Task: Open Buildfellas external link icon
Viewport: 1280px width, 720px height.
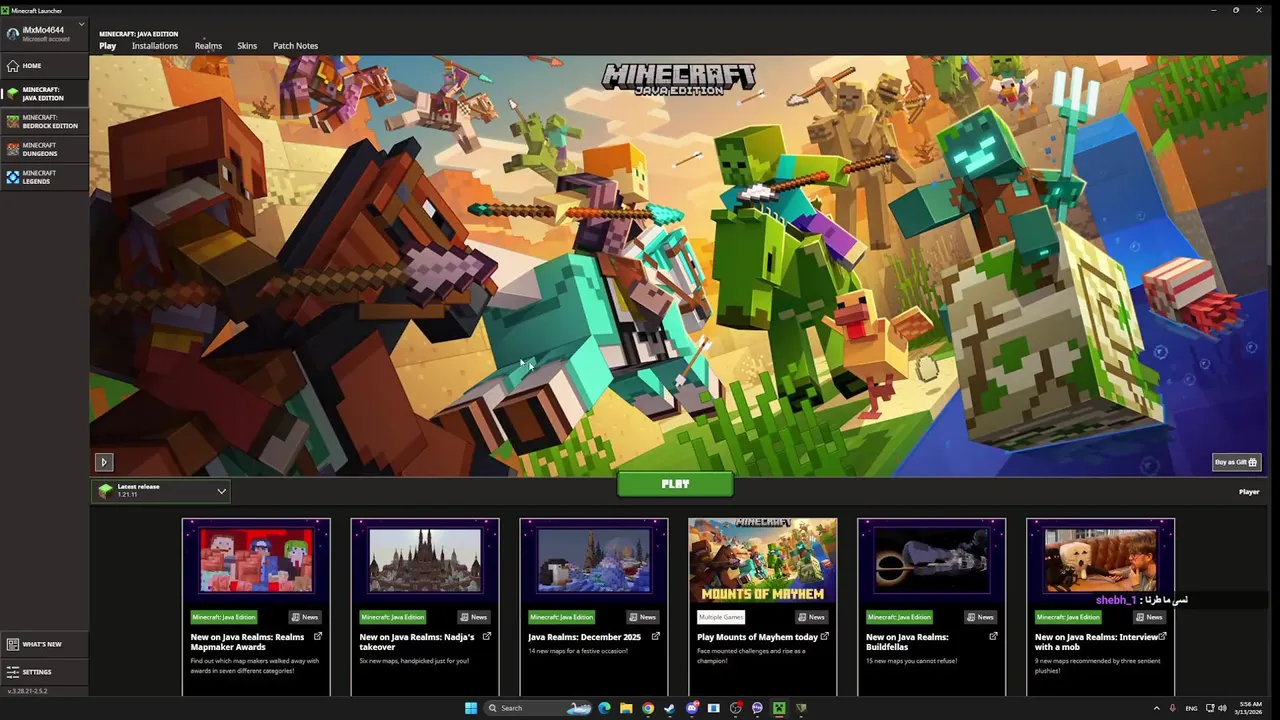Action: pyautogui.click(x=994, y=636)
